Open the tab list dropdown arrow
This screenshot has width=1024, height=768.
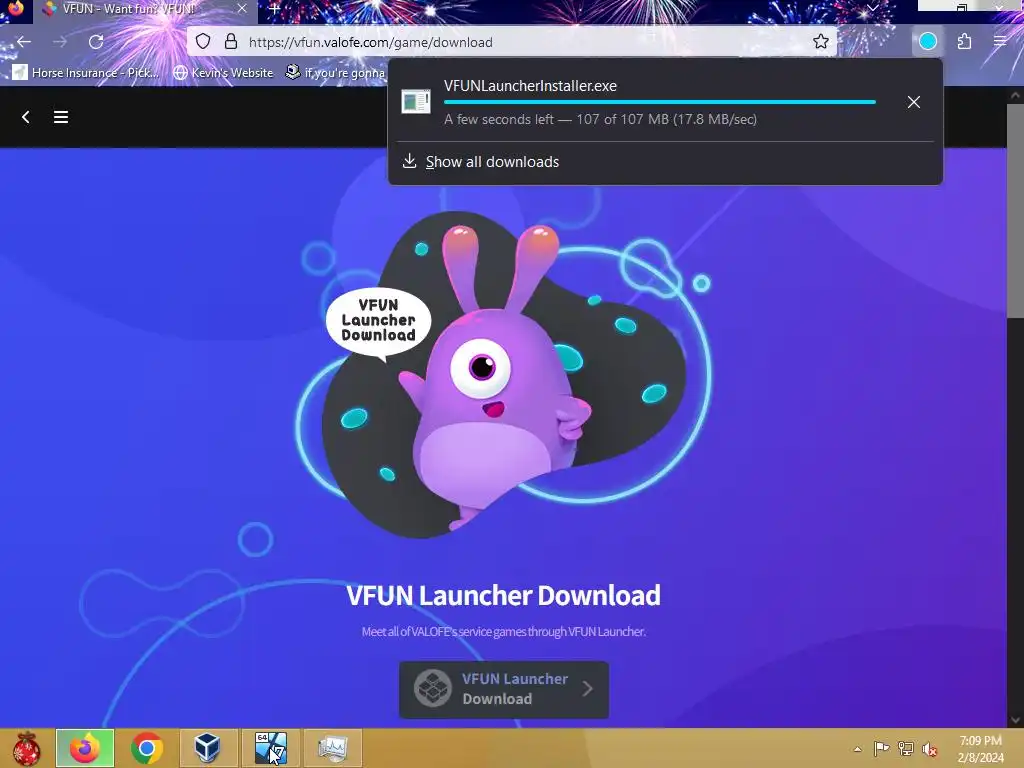(x=872, y=8)
